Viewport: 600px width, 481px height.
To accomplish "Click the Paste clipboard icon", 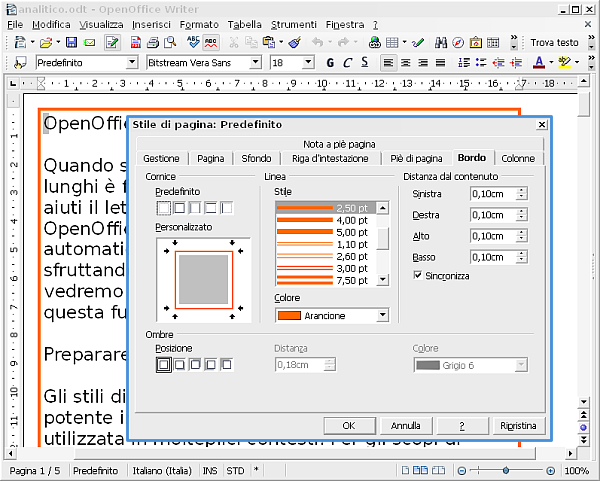I will coord(269,42).
